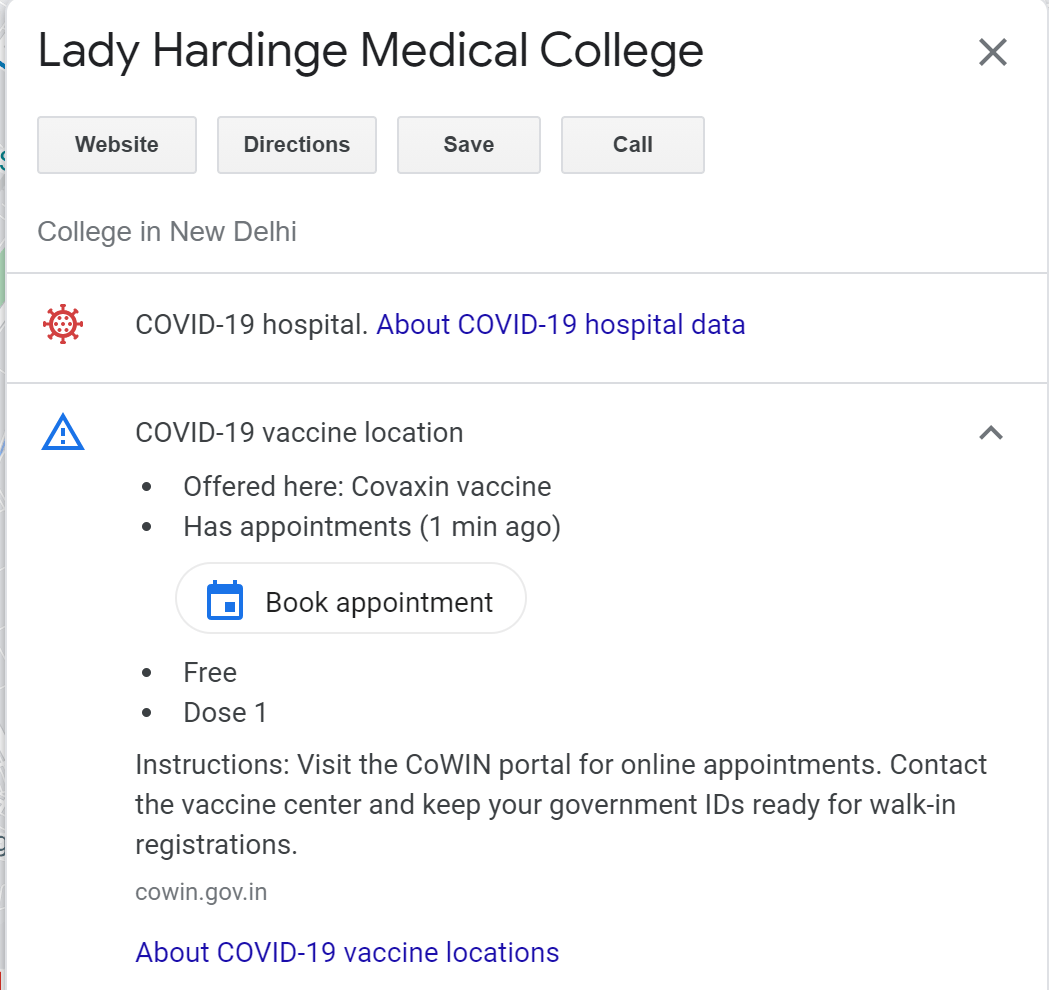Click the blue calendar icon
The height and width of the screenshot is (990, 1049).
(x=225, y=600)
